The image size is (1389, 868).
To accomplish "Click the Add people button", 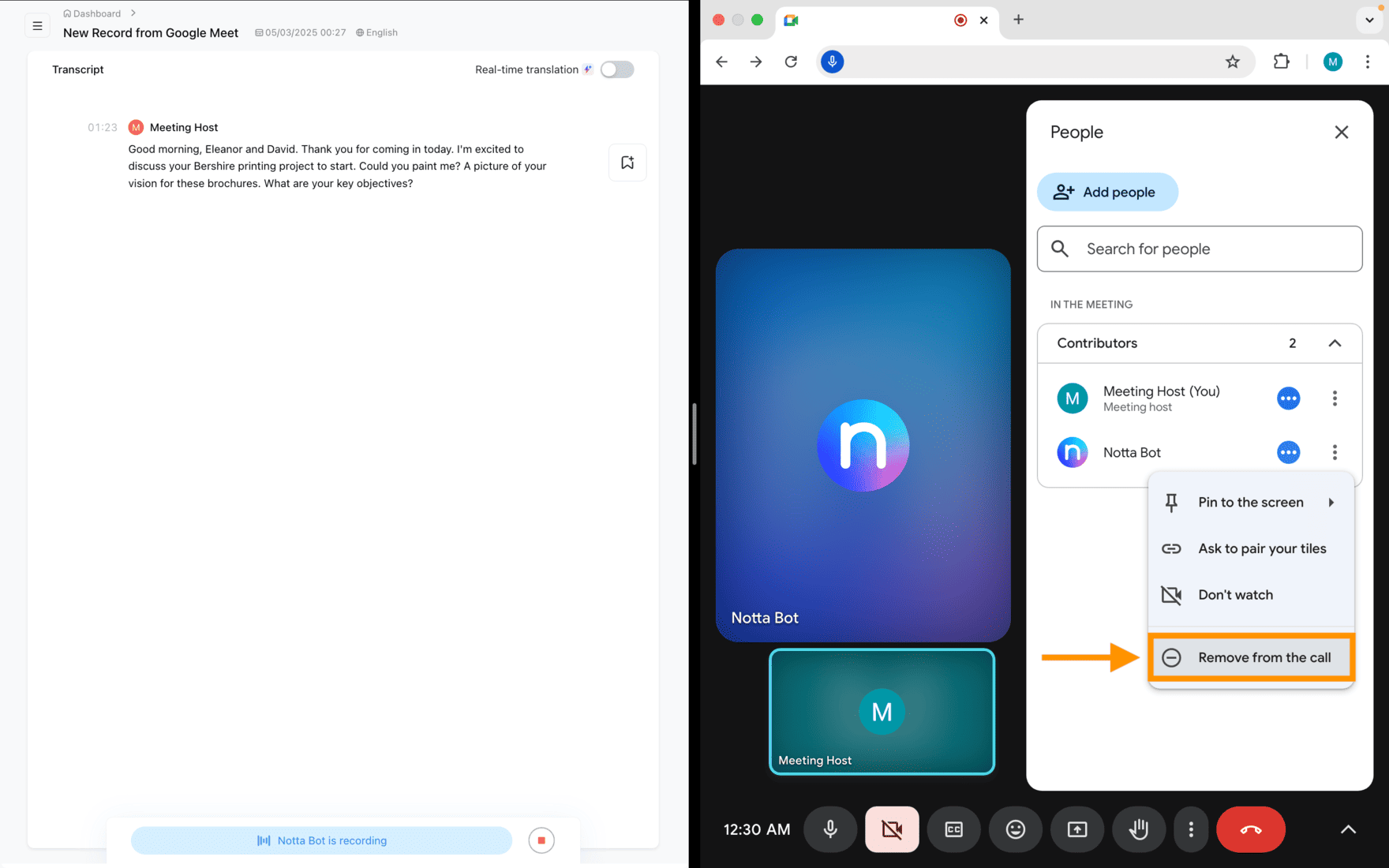I will tap(1107, 192).
